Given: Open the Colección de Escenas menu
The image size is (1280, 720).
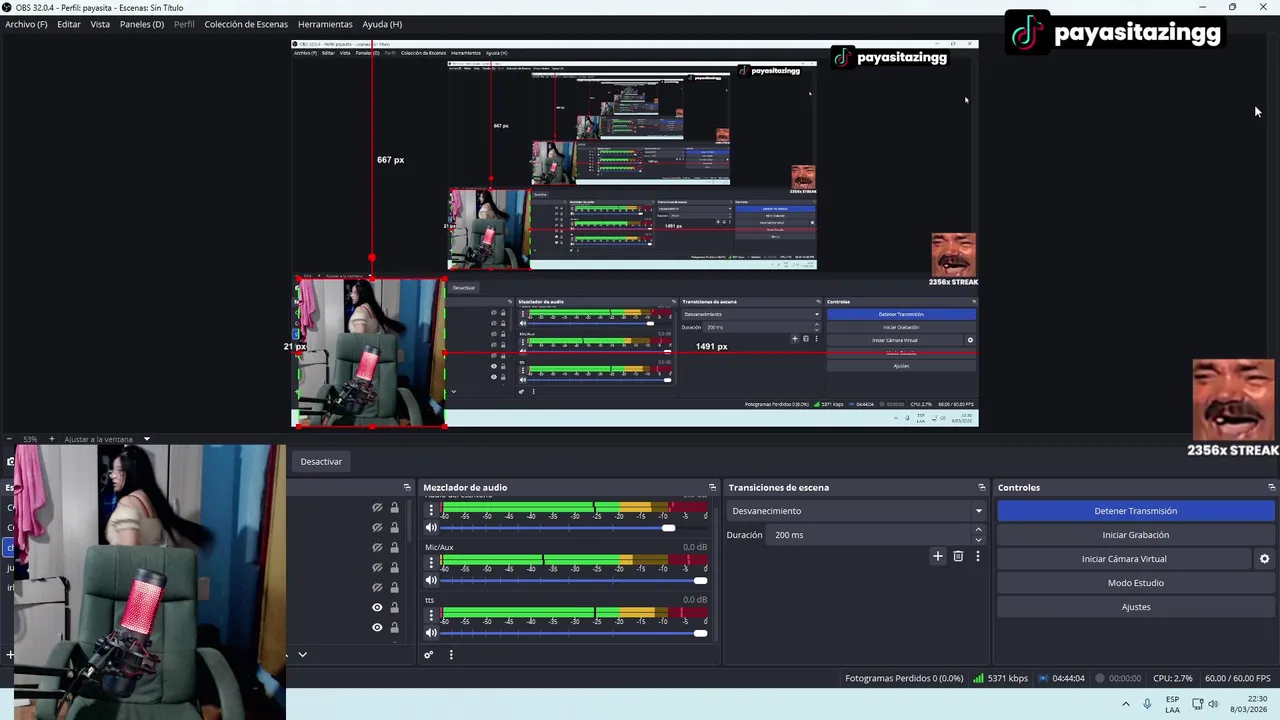Looking at the screenshot, I should point(246,24).
